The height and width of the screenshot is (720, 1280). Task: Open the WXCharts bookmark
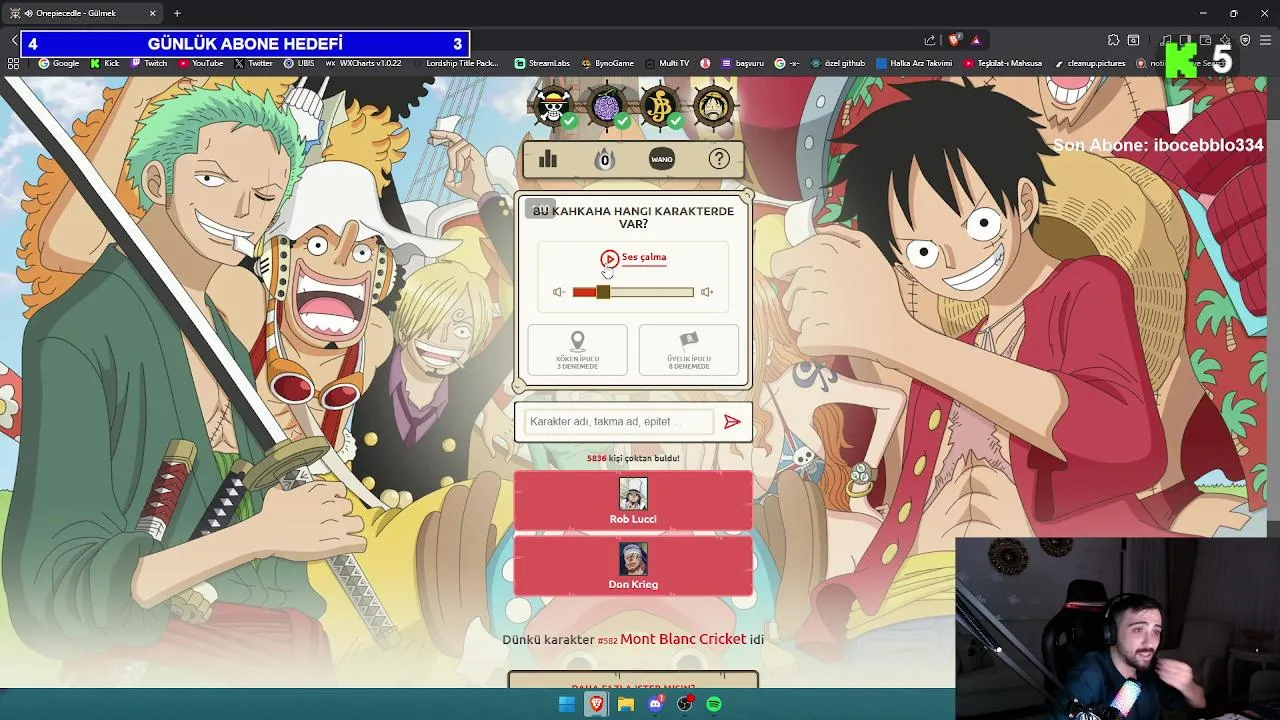click(364, 63)
